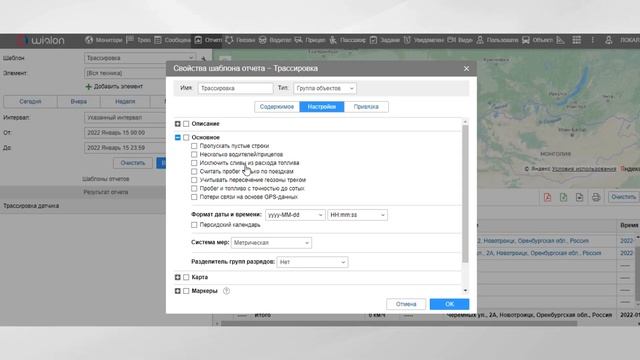This screenshot has height=360, width=640.
Task: Open the Users icon in top bar
Action: [480, 40]
